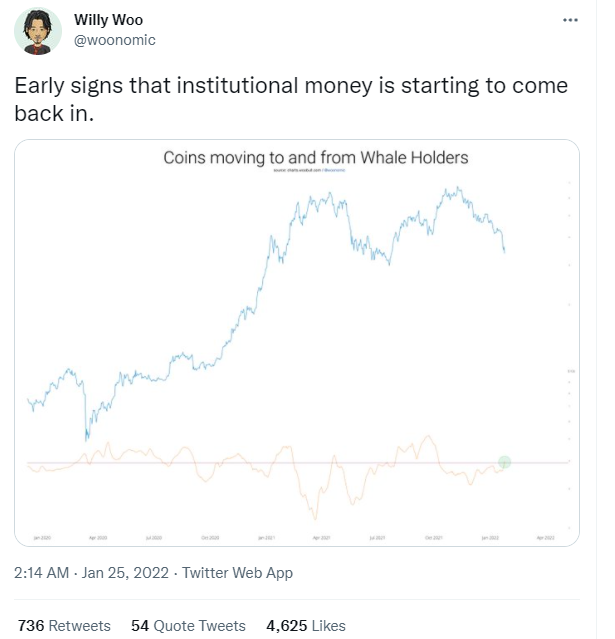Click the Jan 2021 x-axis label

tap(266, 538)
